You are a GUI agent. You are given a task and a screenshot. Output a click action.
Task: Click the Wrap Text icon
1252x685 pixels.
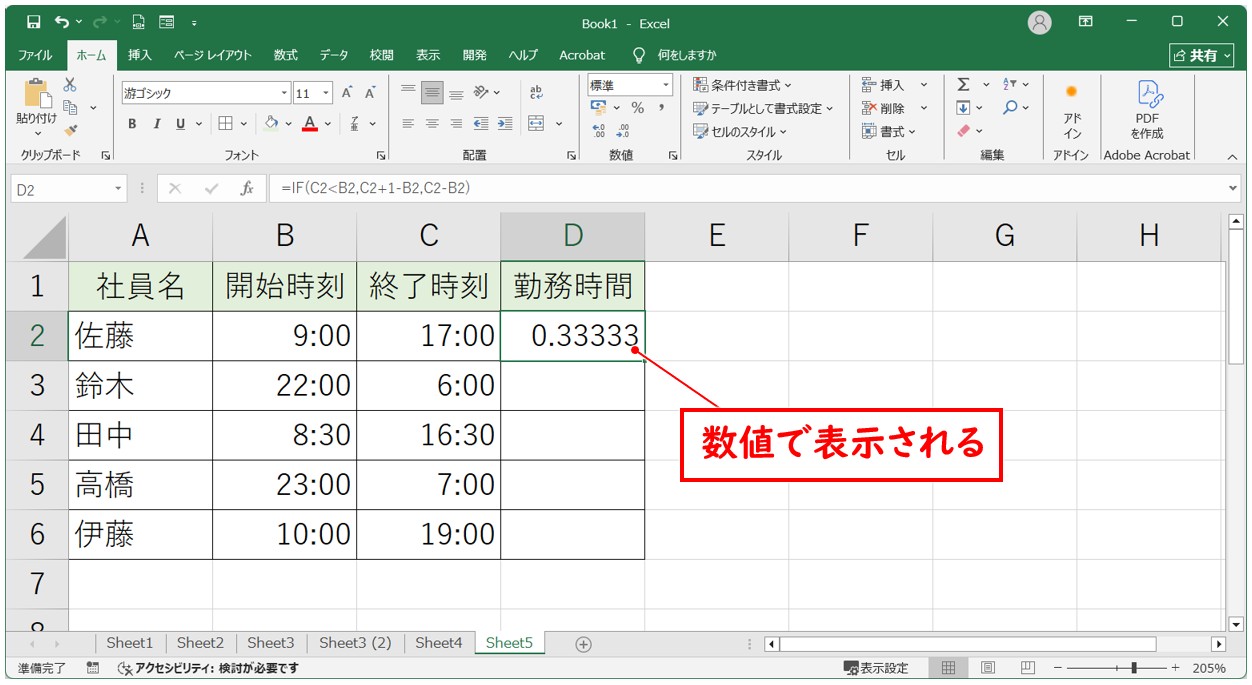[536, 92]
